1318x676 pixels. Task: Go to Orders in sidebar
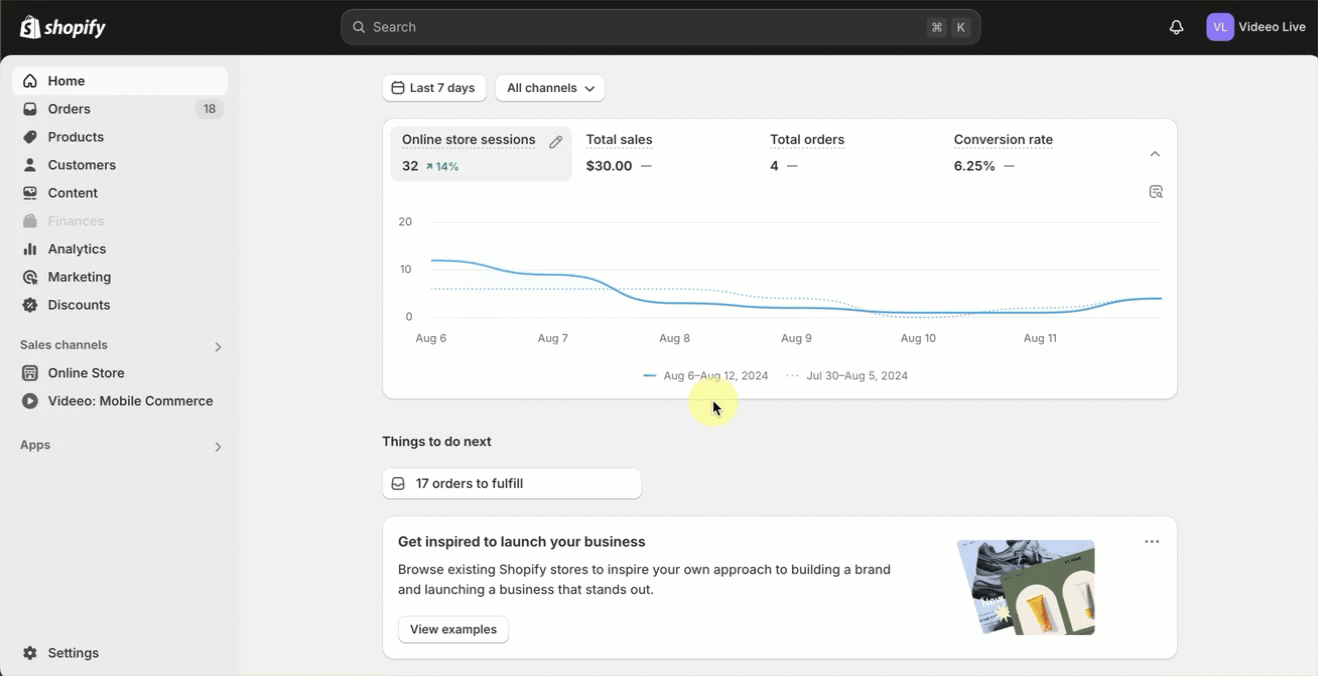(x=69, y=109)
